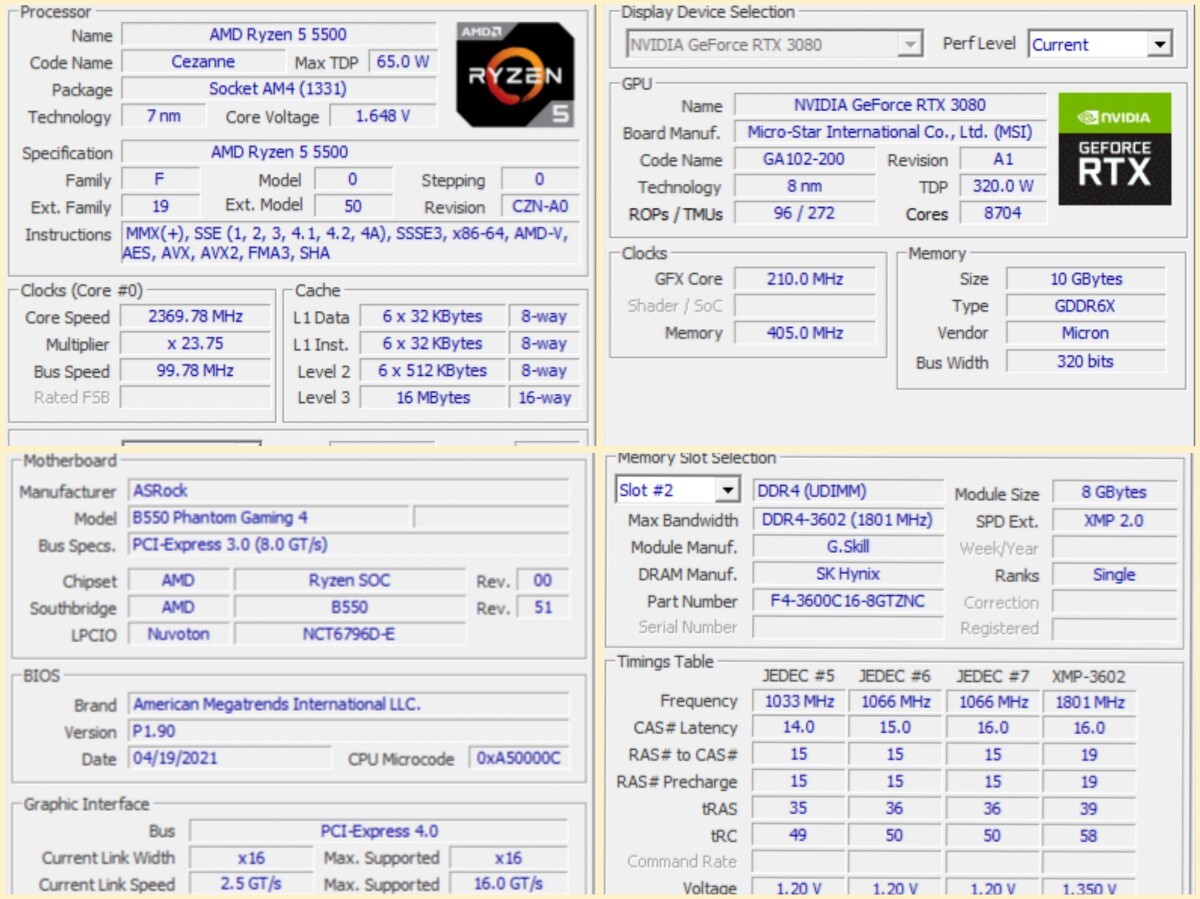1200x899 pixels.
Task: Click the ROPs / TMUs value 96 / 272
Action: [x=805, y=213]
